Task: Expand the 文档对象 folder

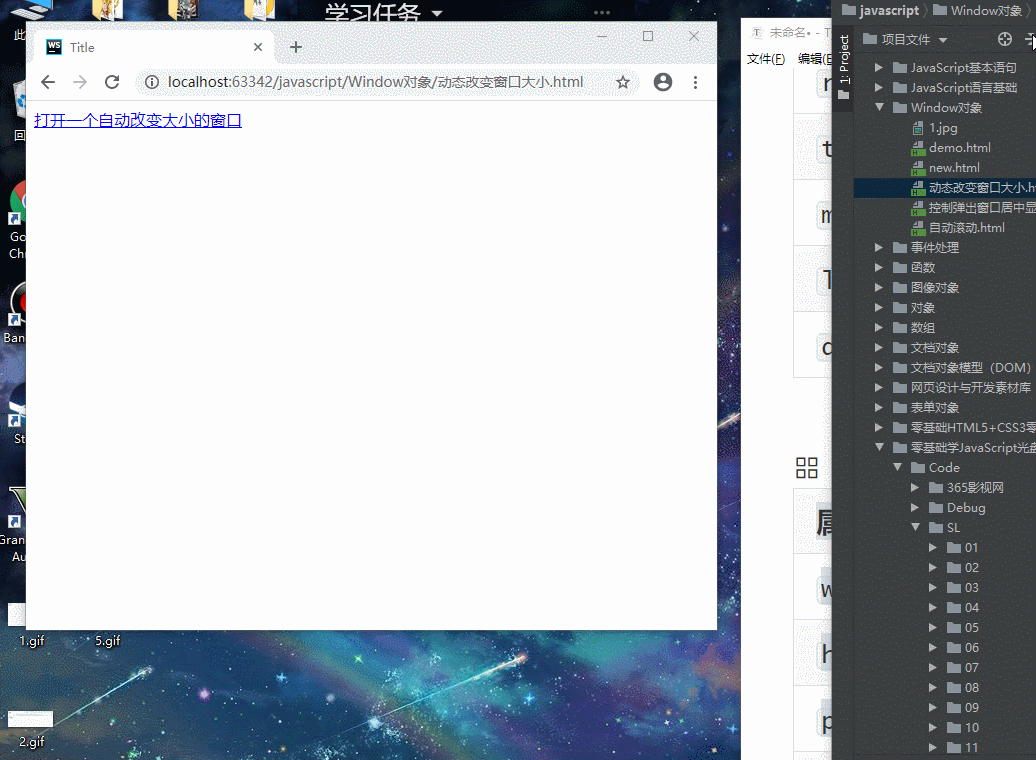Action: tap(879, 348)
